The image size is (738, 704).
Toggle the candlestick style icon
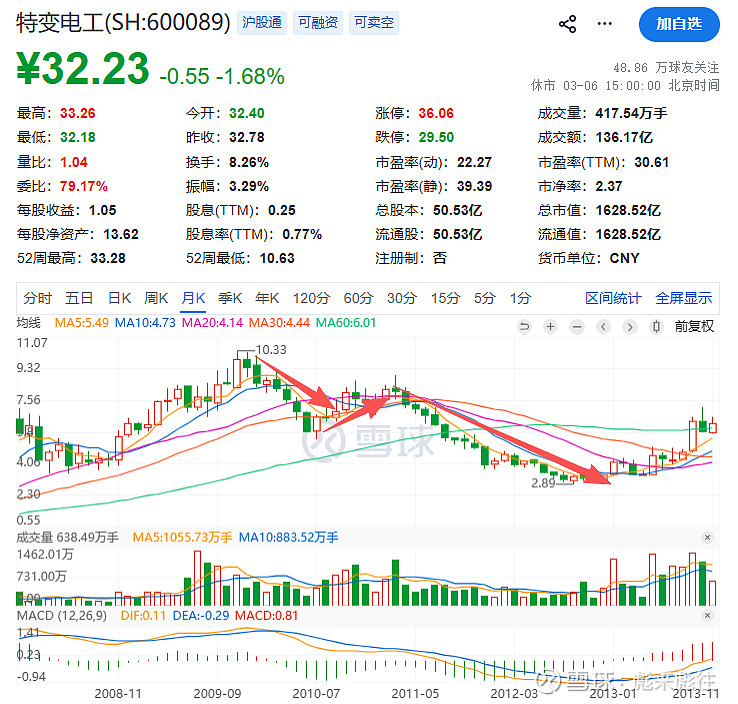656,326
